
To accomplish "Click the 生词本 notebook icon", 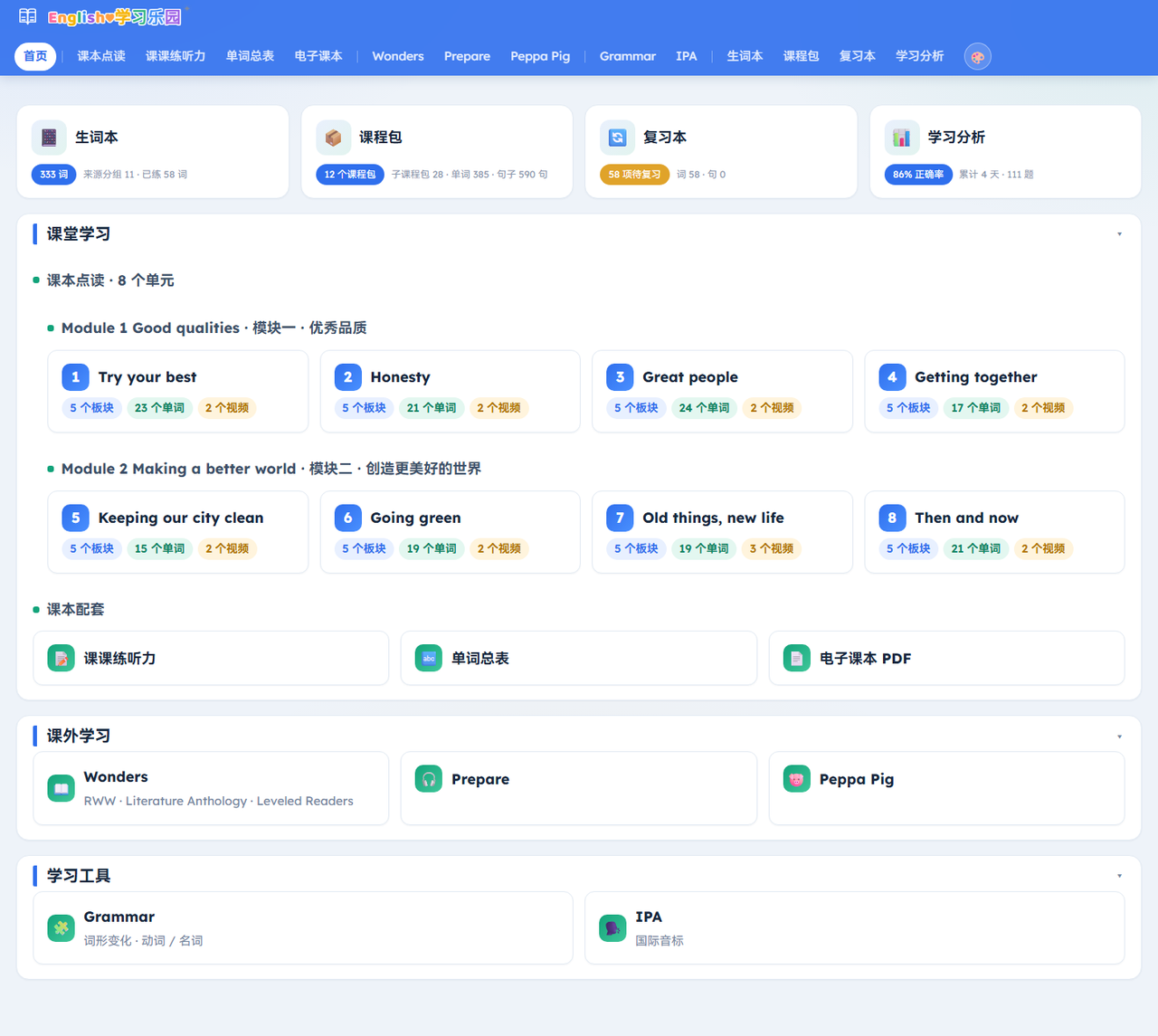I will [49, 138].
